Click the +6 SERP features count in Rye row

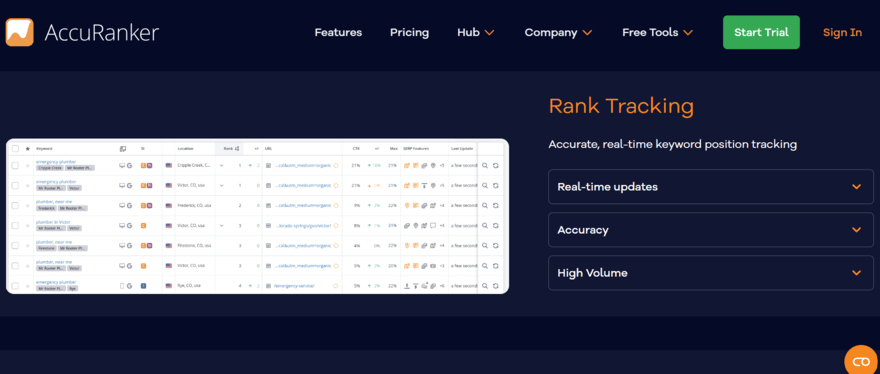point(442,286)
